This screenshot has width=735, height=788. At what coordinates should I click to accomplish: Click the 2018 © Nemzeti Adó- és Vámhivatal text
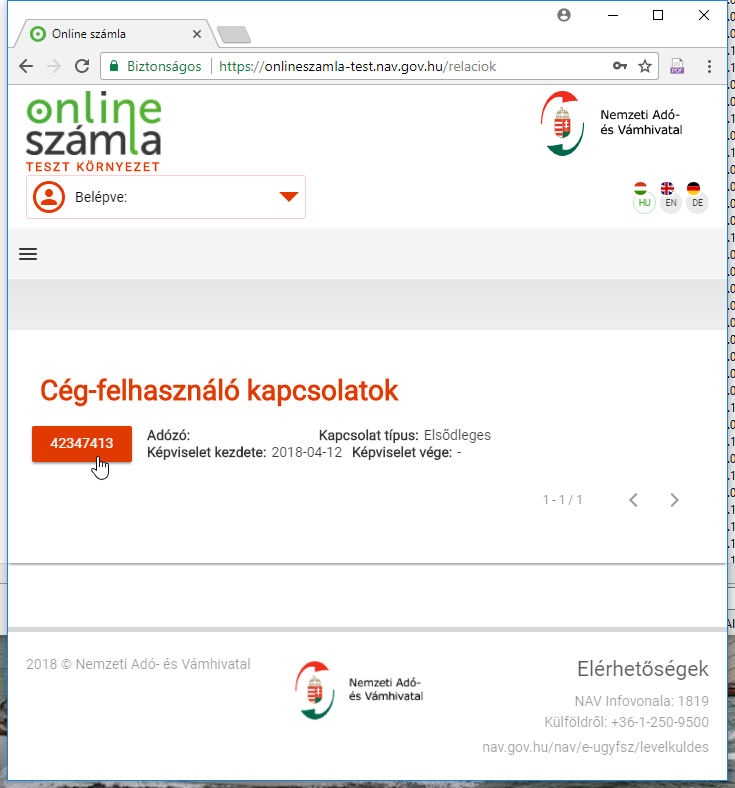pyautogui.click(x=138, y=664)
